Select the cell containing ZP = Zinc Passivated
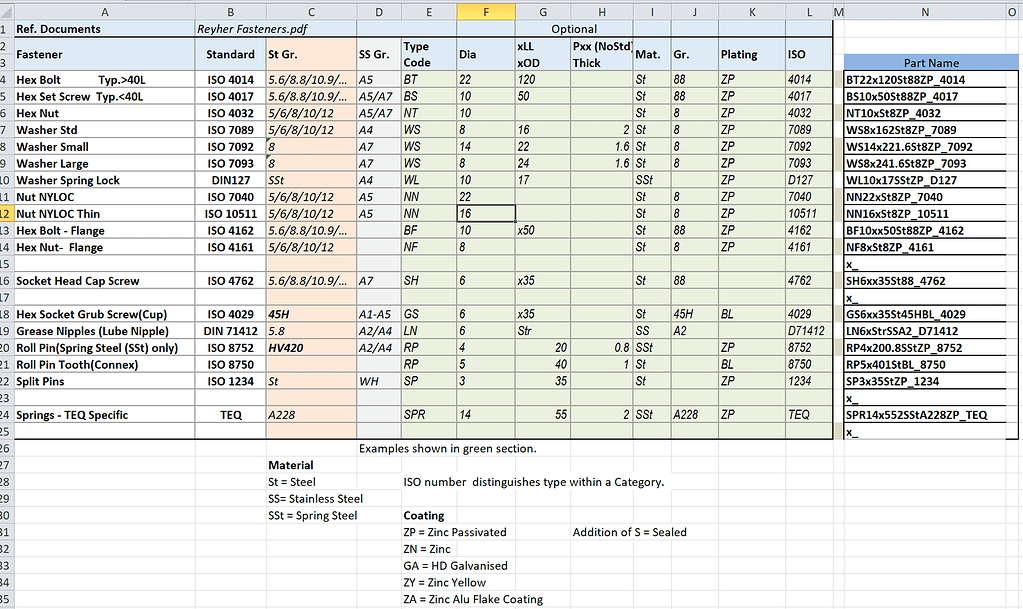Image resolution: width=1023 pixels, height=609 pixels. pos(452,532)
